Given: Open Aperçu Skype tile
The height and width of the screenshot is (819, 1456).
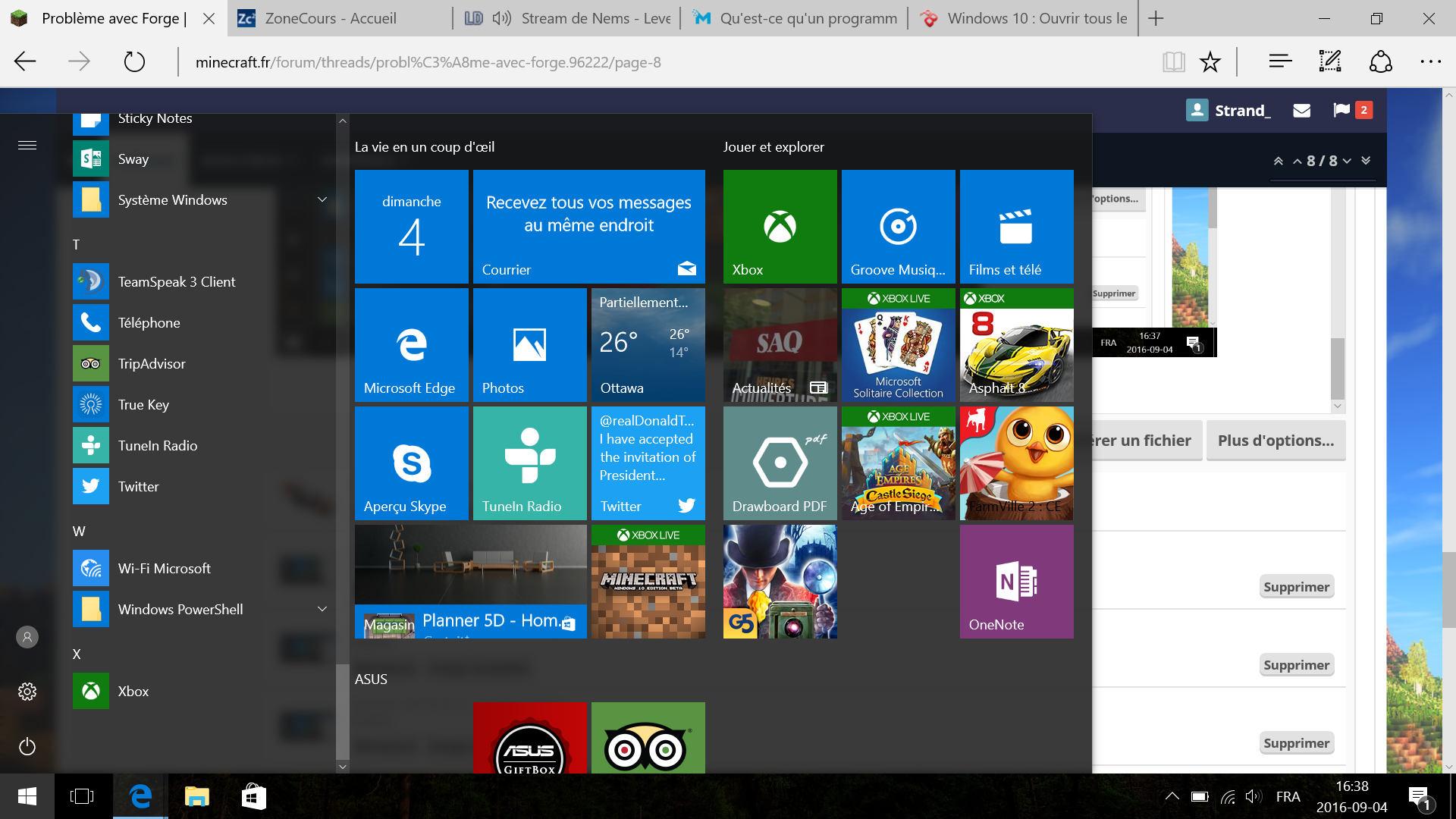Looking at the screenshot, I should click(x=412, y=463).
